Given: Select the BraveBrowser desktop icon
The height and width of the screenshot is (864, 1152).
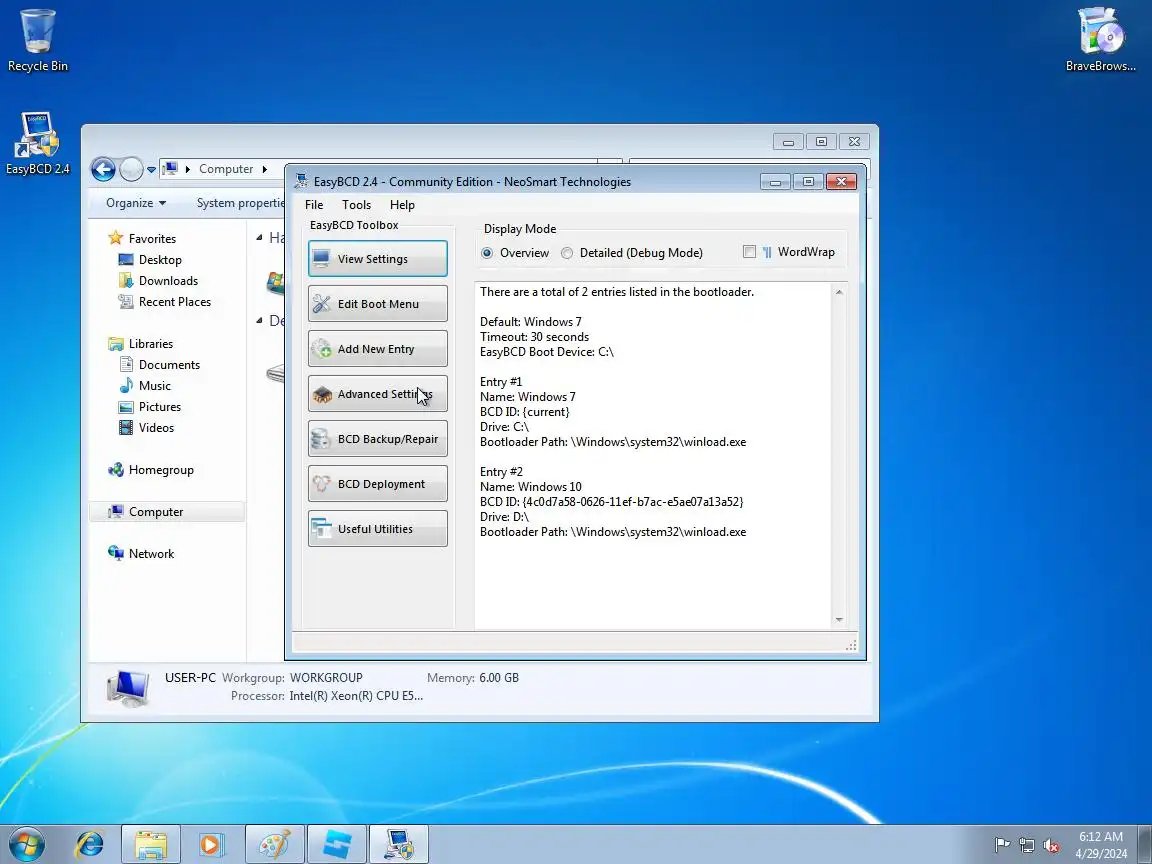Looking at the screenshot, I should pos(1101,40).
